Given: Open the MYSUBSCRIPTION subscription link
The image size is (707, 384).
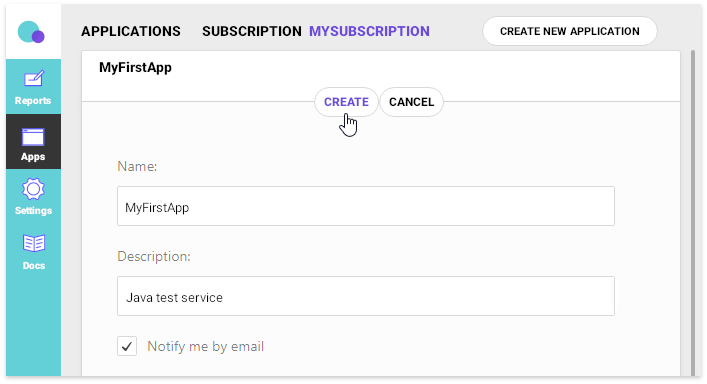Looking at the screenshot, I should [369, 31].
